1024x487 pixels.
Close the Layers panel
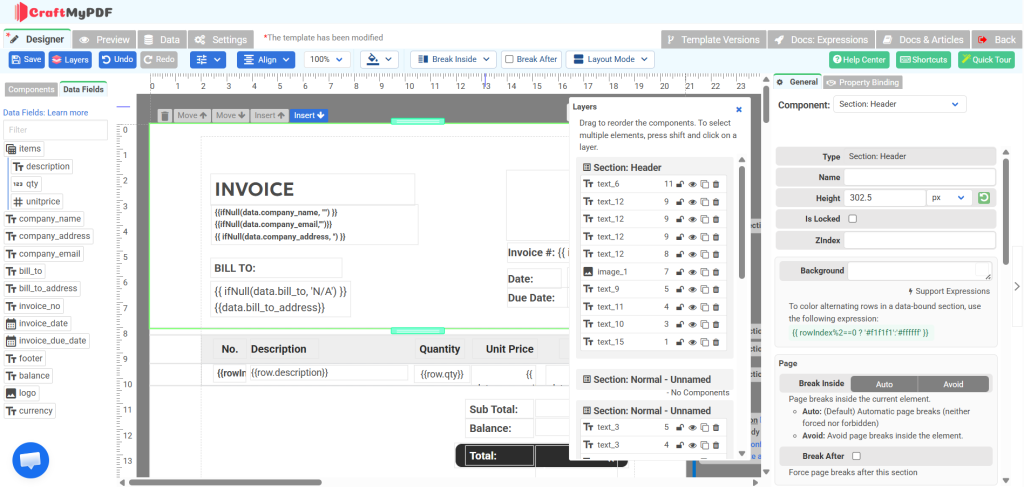tap(739, 110)
